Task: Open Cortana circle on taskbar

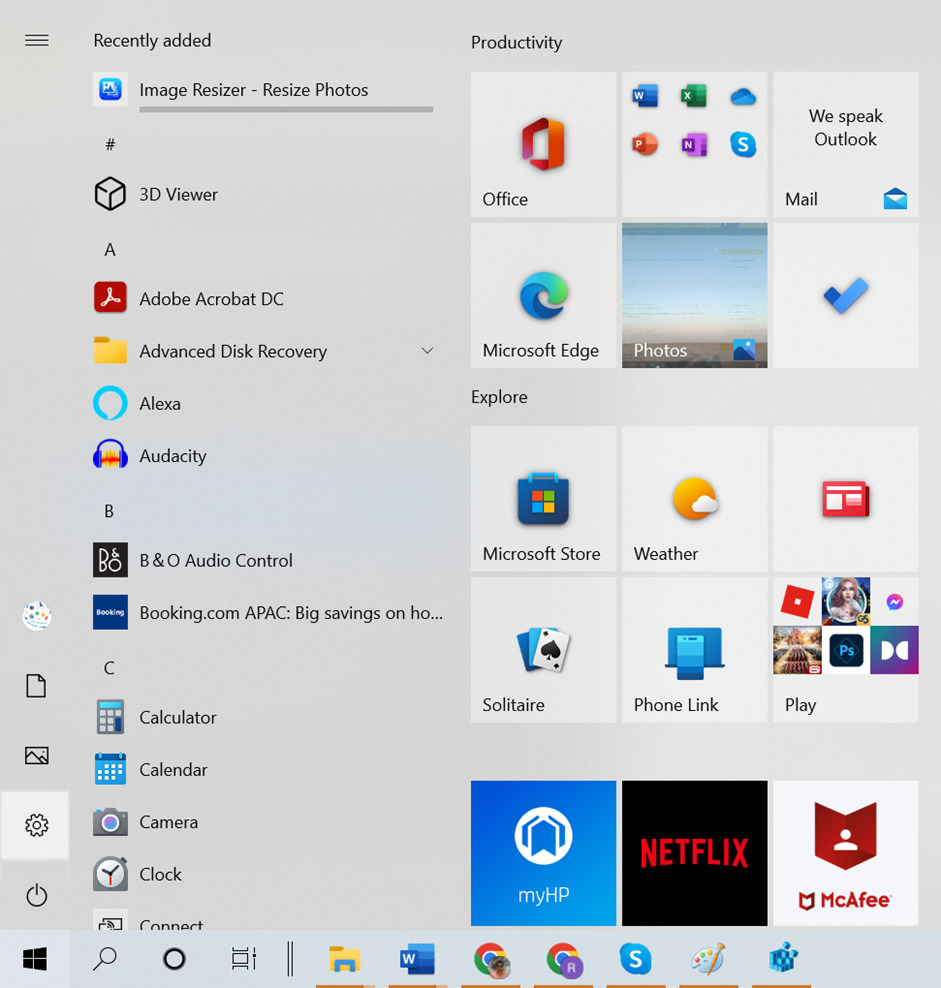Action: click(174, 959)
